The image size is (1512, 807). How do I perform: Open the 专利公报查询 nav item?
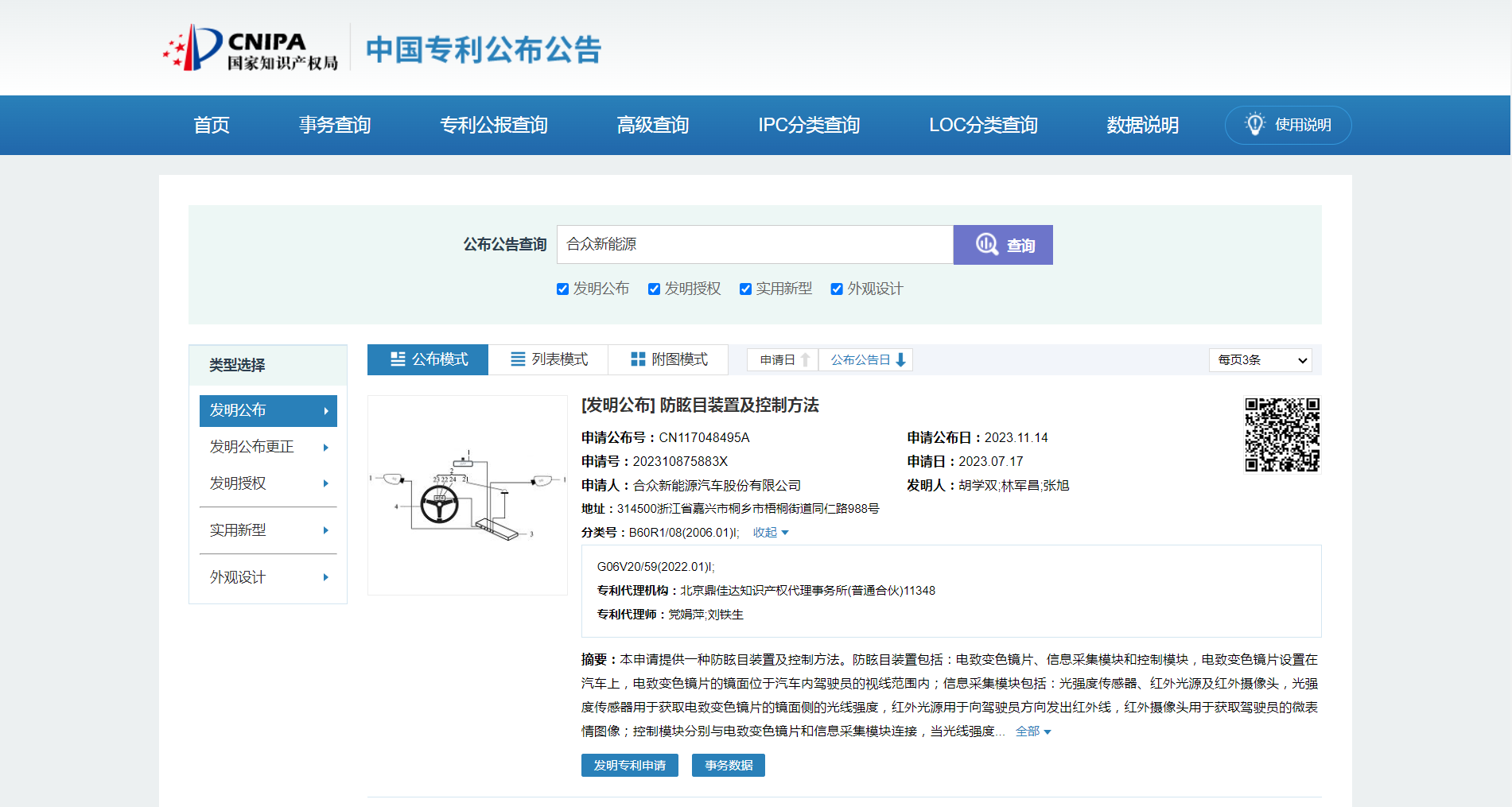pos(494,125)
